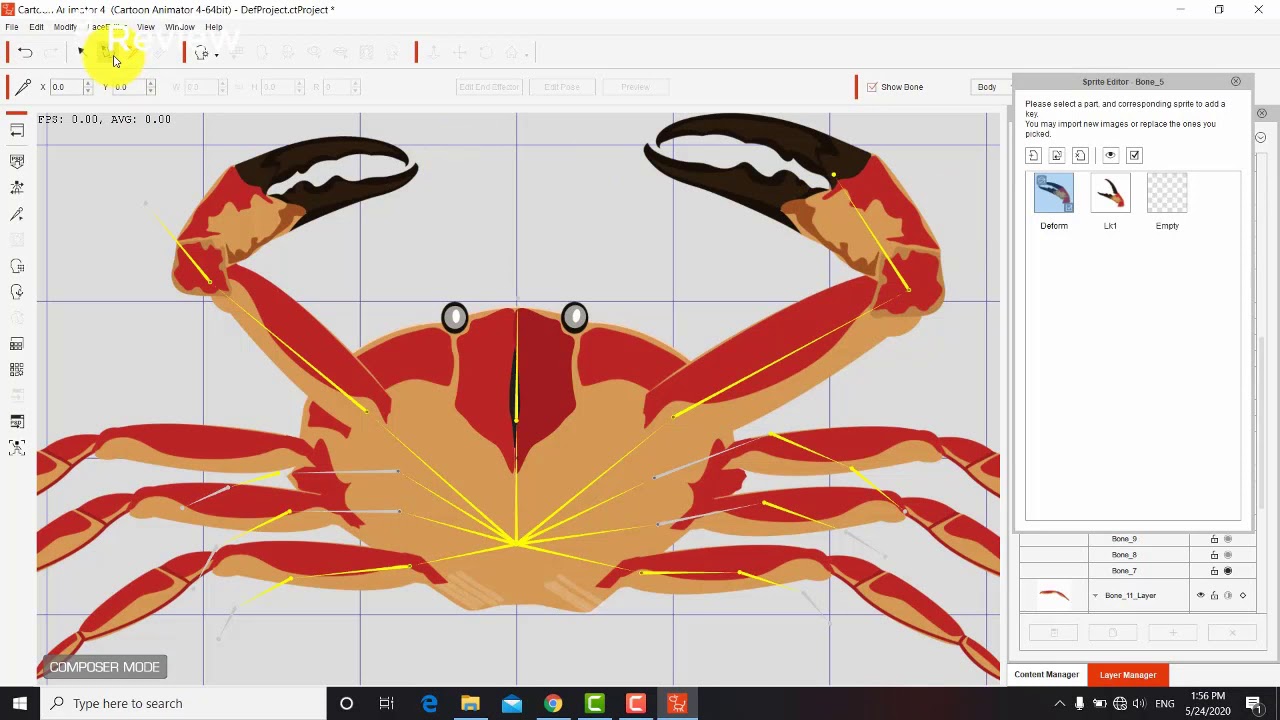Select the Empty sprite thumbnail
This screenshot has width=1280, height=720.
pyautogui.click(x=1167, y=193)
